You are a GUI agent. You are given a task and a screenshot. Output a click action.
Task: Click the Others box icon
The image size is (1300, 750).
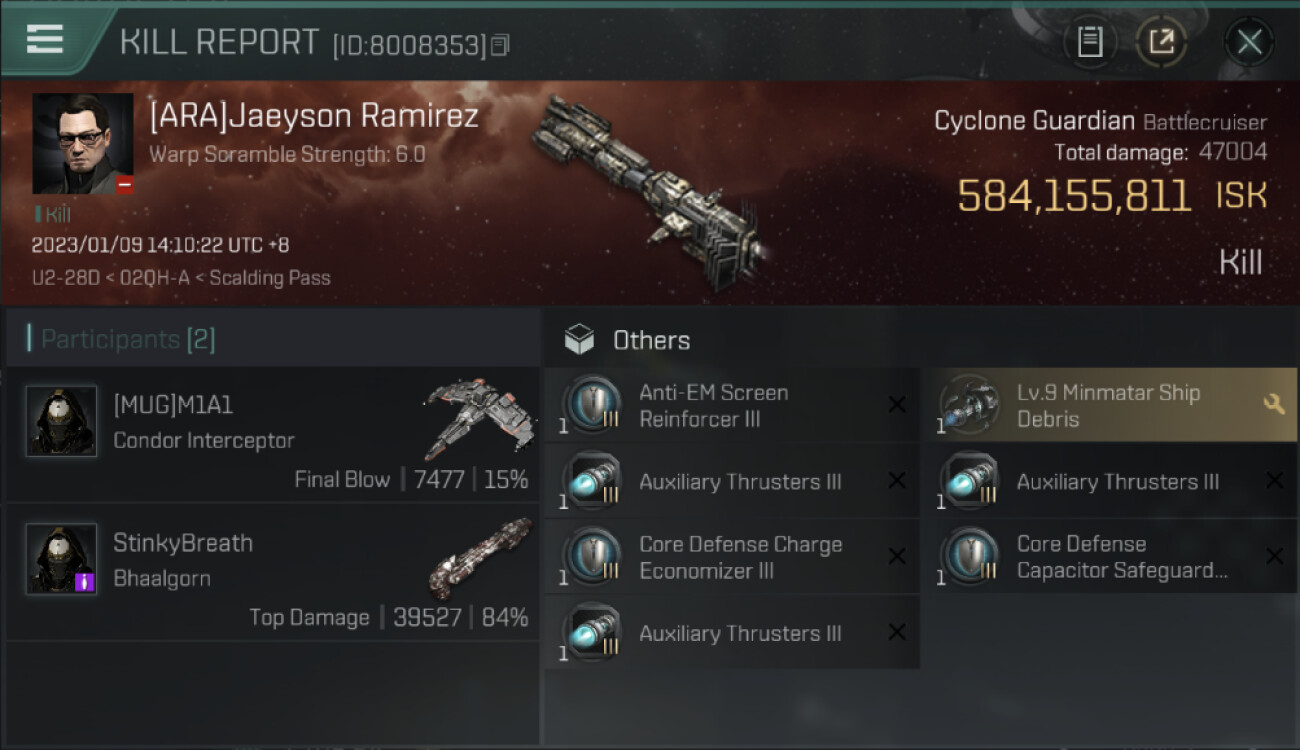coord(579,340)
